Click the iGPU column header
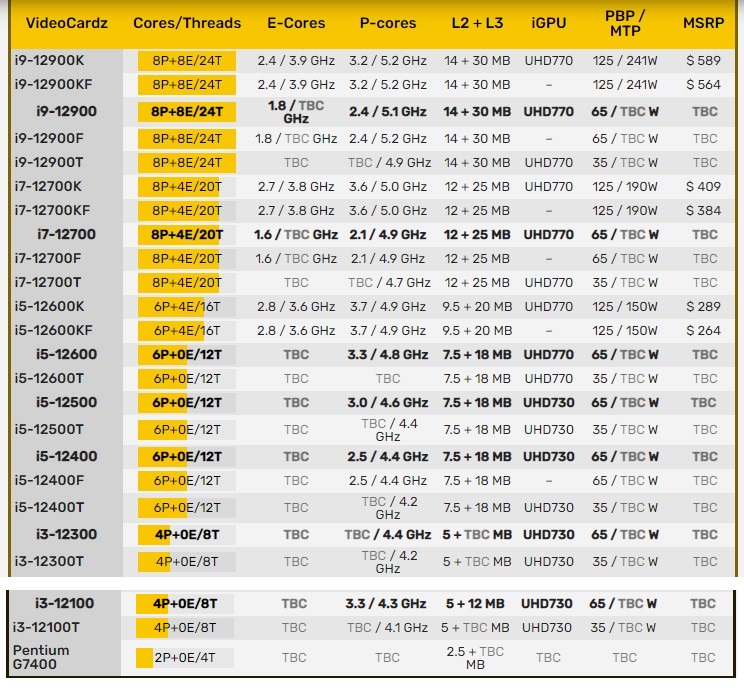The width and height of the screenshot is (744, 690). coord(549,23)
